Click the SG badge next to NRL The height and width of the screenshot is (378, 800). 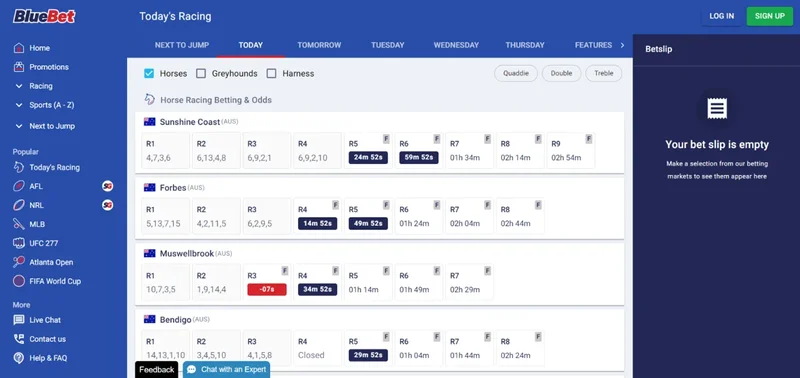(107, 205)
